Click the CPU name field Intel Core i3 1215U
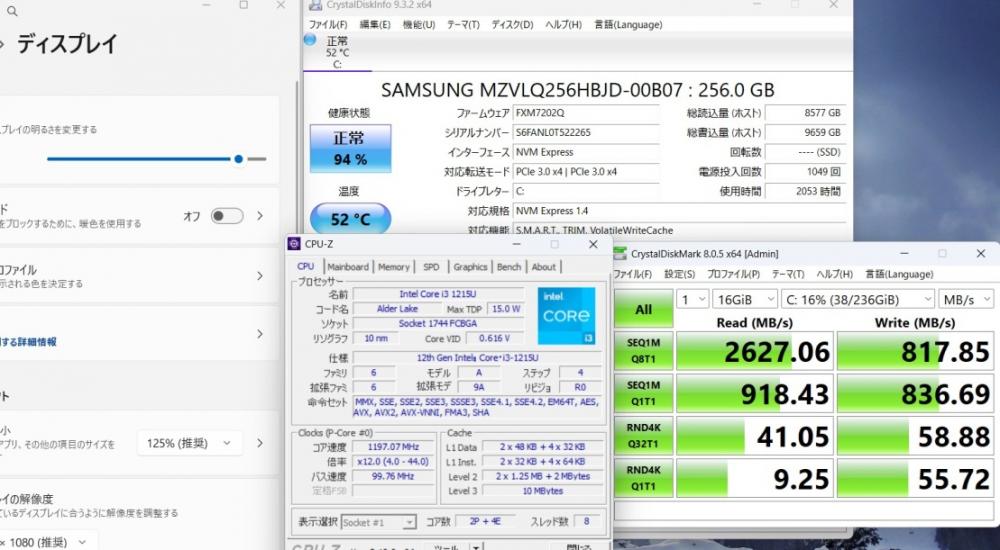This screenshot has height=550, width=1000. pyautogui.click(x=438, y=294)
